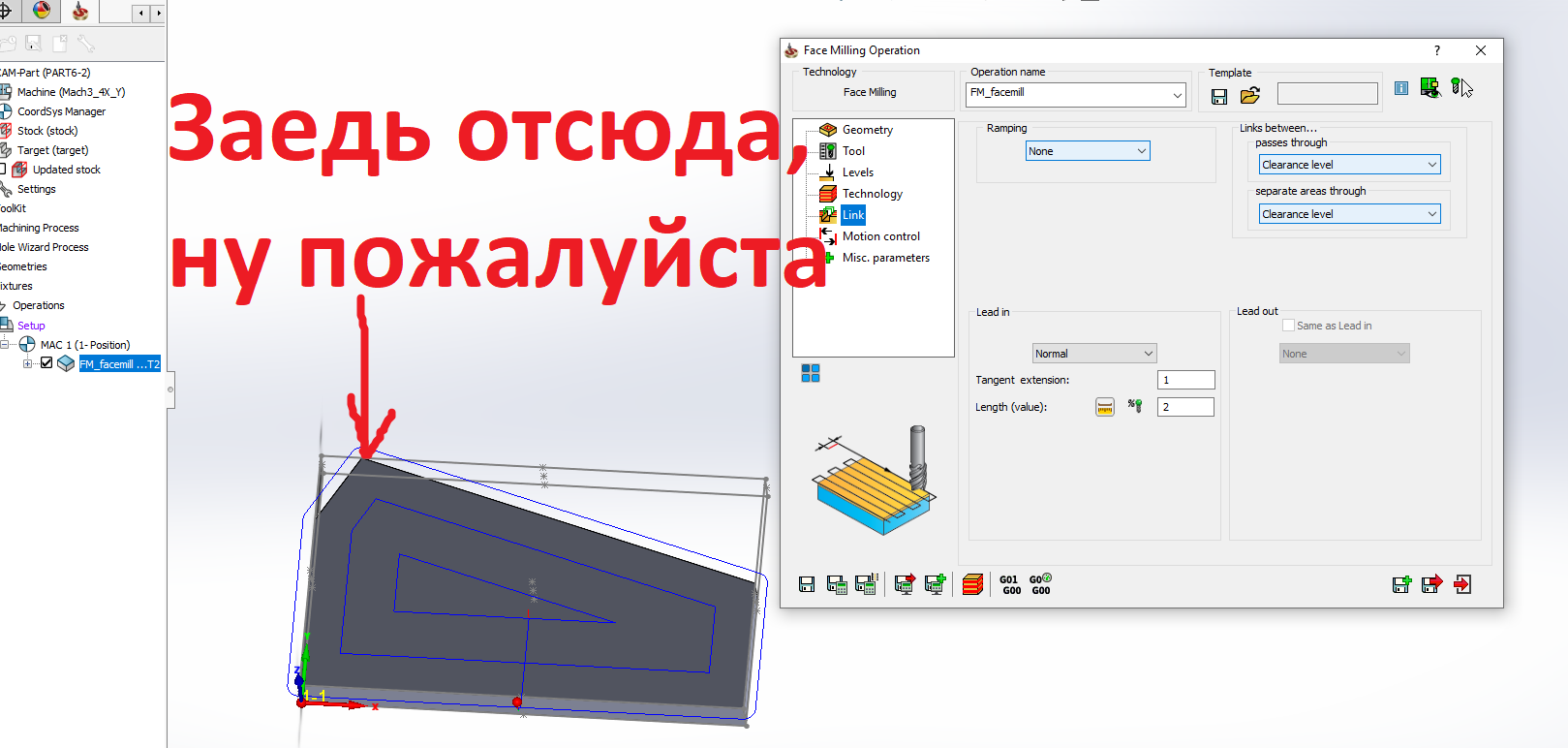Viewport: 1568px width, 748px height.
Task: Click the Save template floppy icon
Action: 1219,96
